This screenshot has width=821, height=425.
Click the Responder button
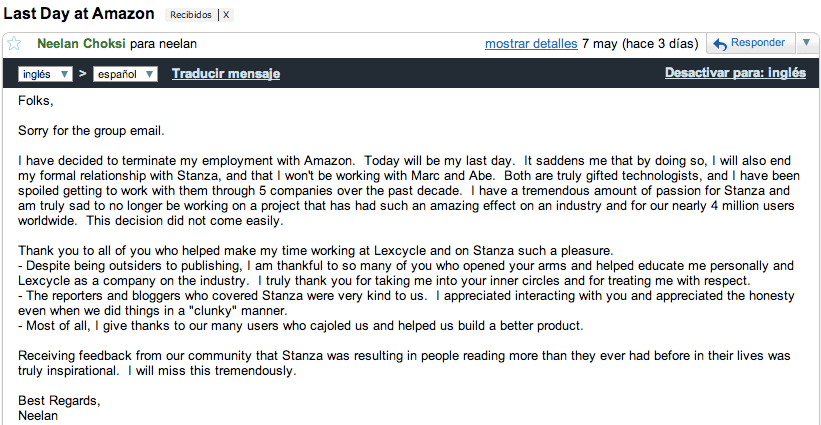[x=750, y=43]
